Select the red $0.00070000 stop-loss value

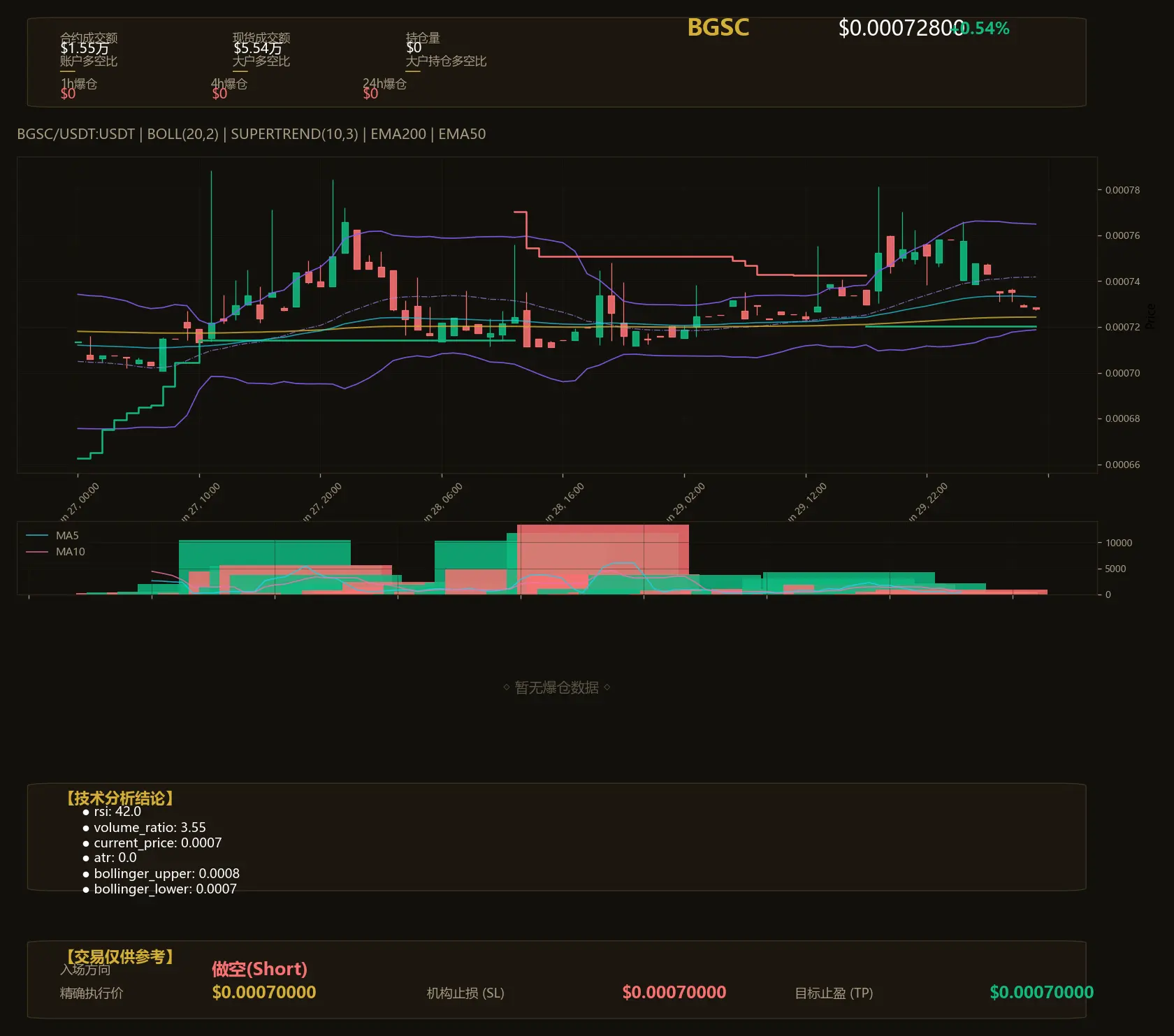click(x=674, y=992)
